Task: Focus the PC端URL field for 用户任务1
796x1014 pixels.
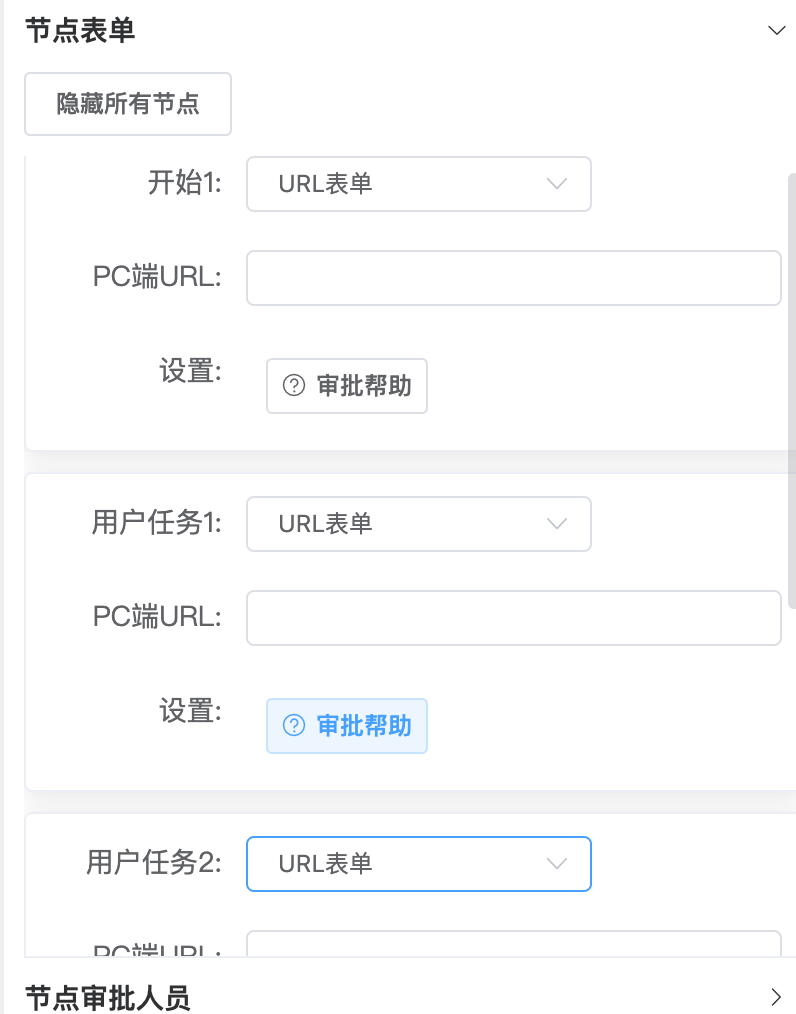Action: coord(513,618)
